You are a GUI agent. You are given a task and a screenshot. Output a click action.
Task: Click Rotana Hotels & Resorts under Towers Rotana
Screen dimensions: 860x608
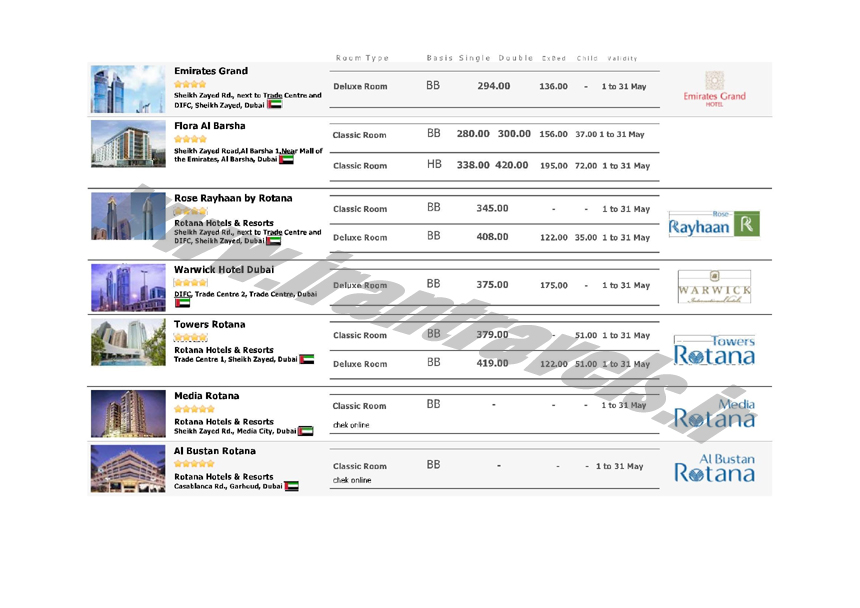click(224, 350)
